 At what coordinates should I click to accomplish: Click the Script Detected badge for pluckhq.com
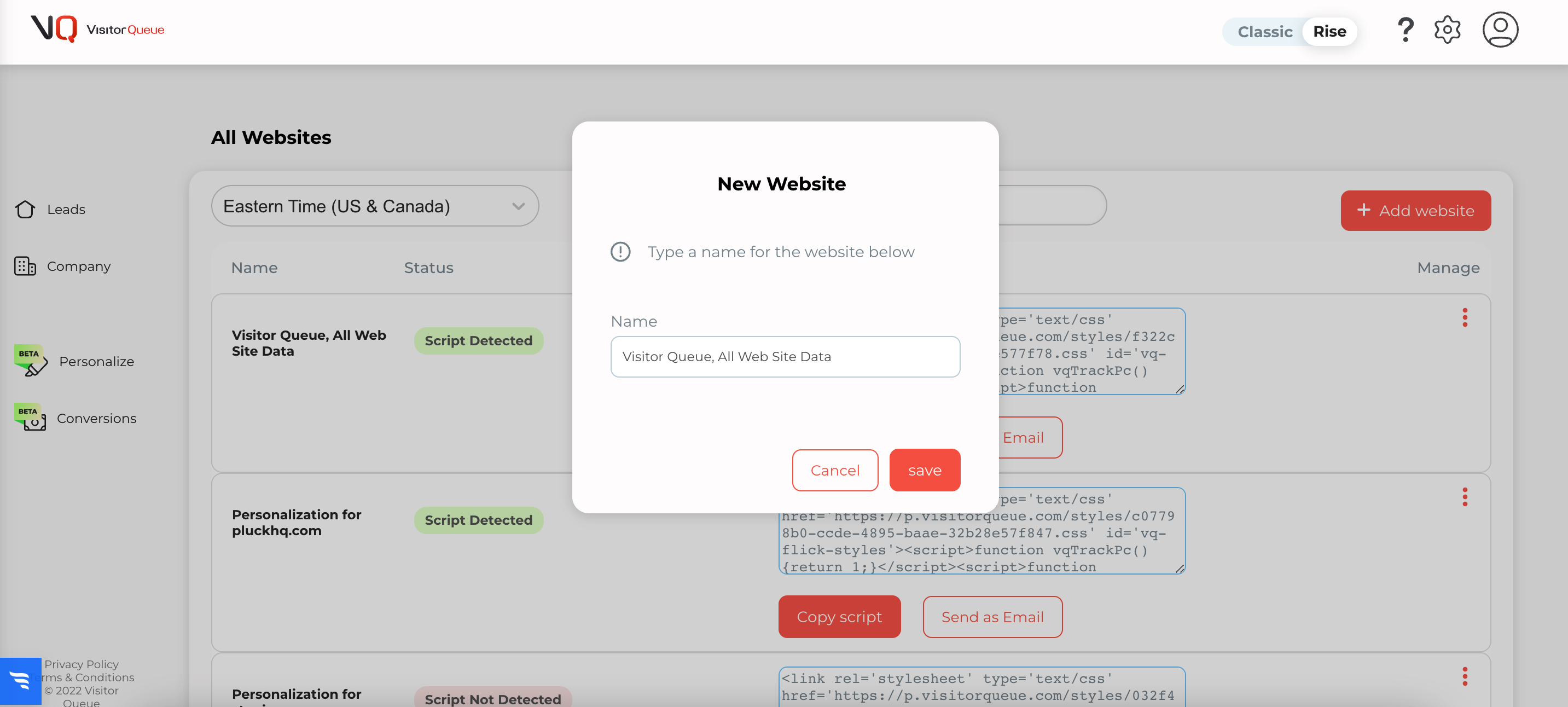pos(478,520)
